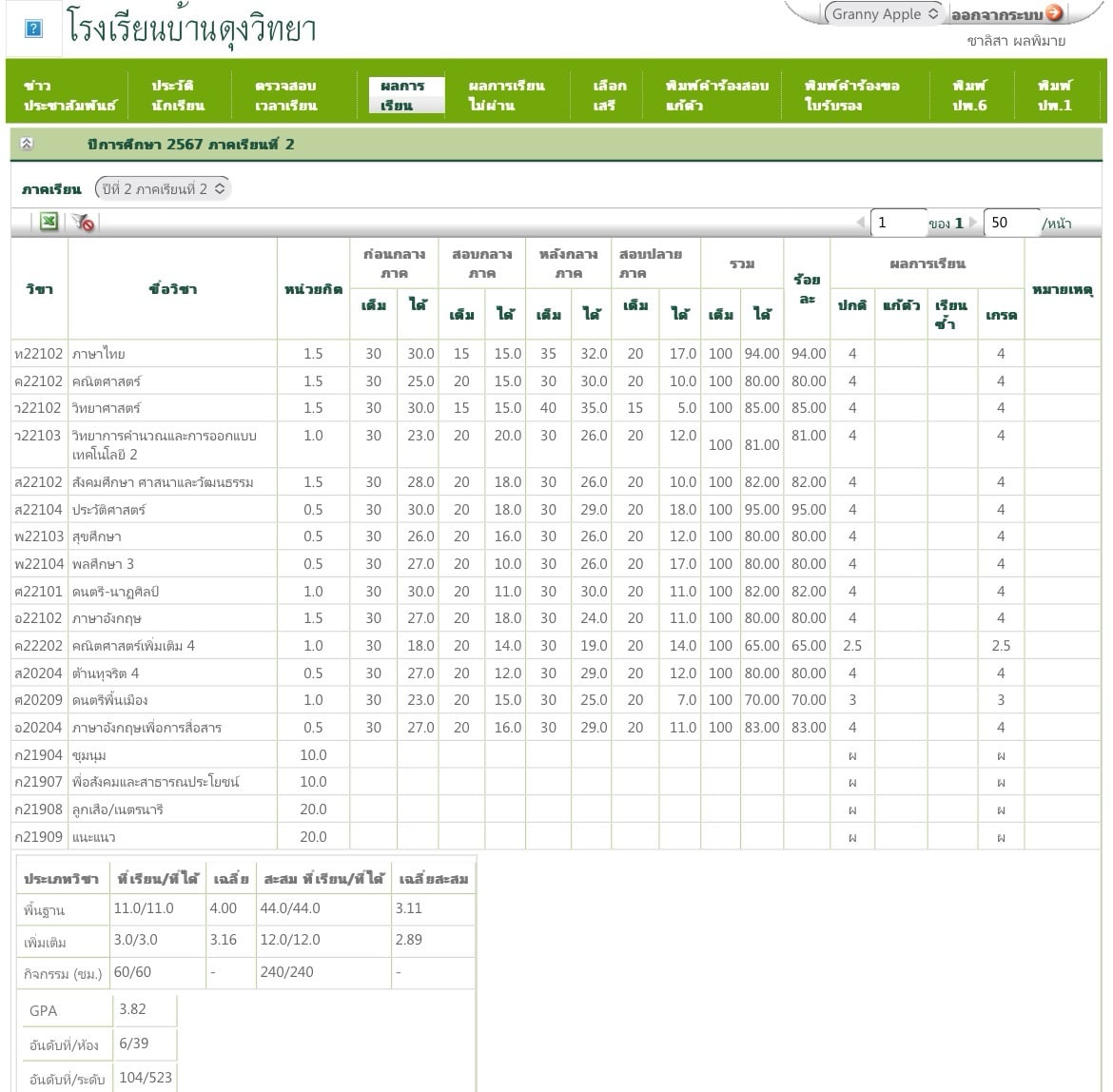This screenshot has height=1092, width=1113.
Task: Select the แนะแนว activity row
Action: [556, 836]
